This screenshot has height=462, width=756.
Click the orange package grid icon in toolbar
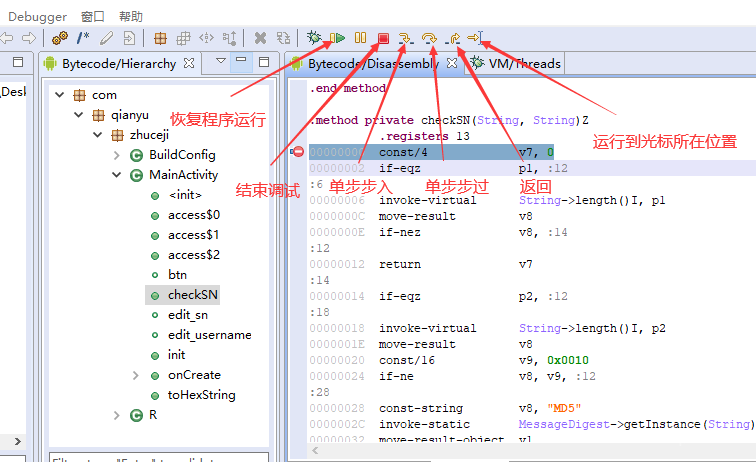pyautogui.click(x=160, y=38)
